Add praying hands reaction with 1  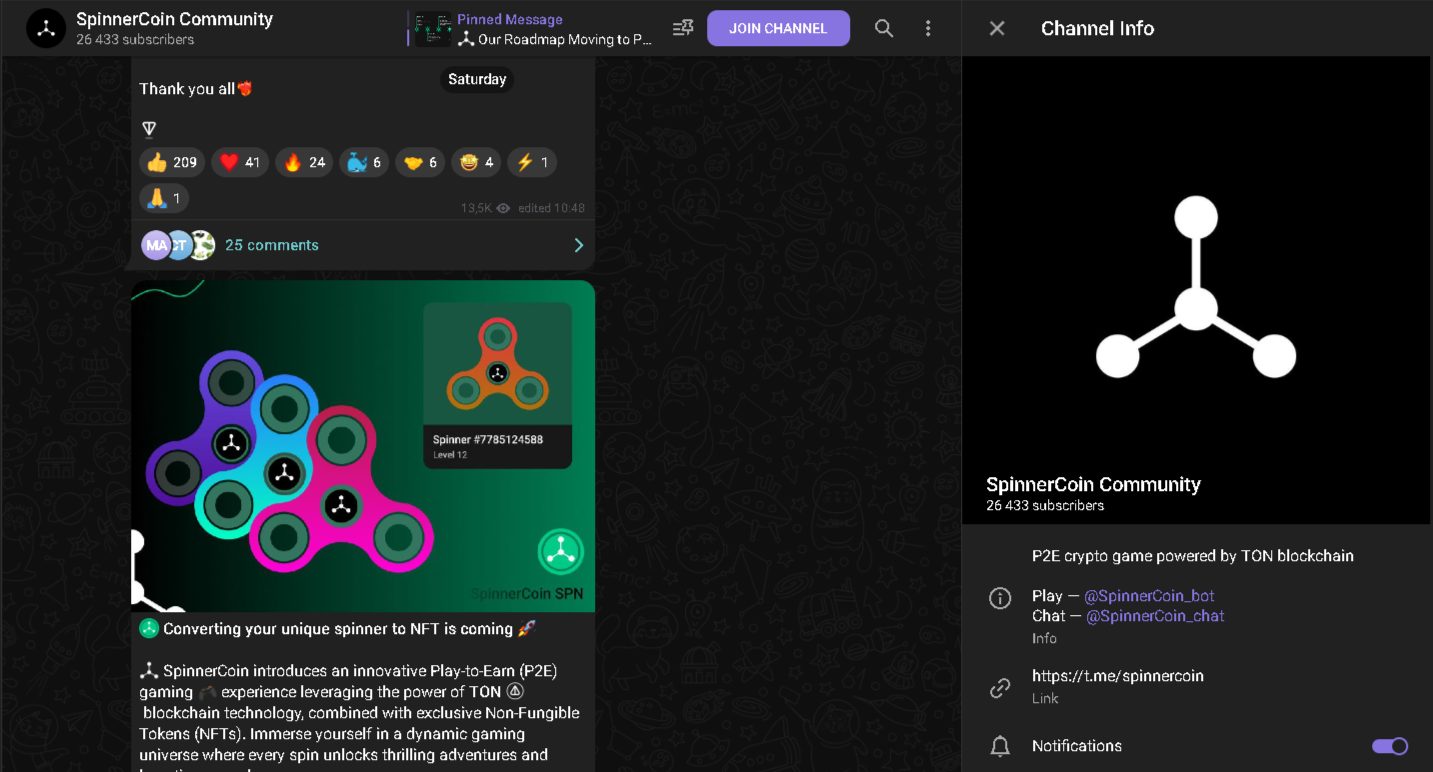[164, 198]
